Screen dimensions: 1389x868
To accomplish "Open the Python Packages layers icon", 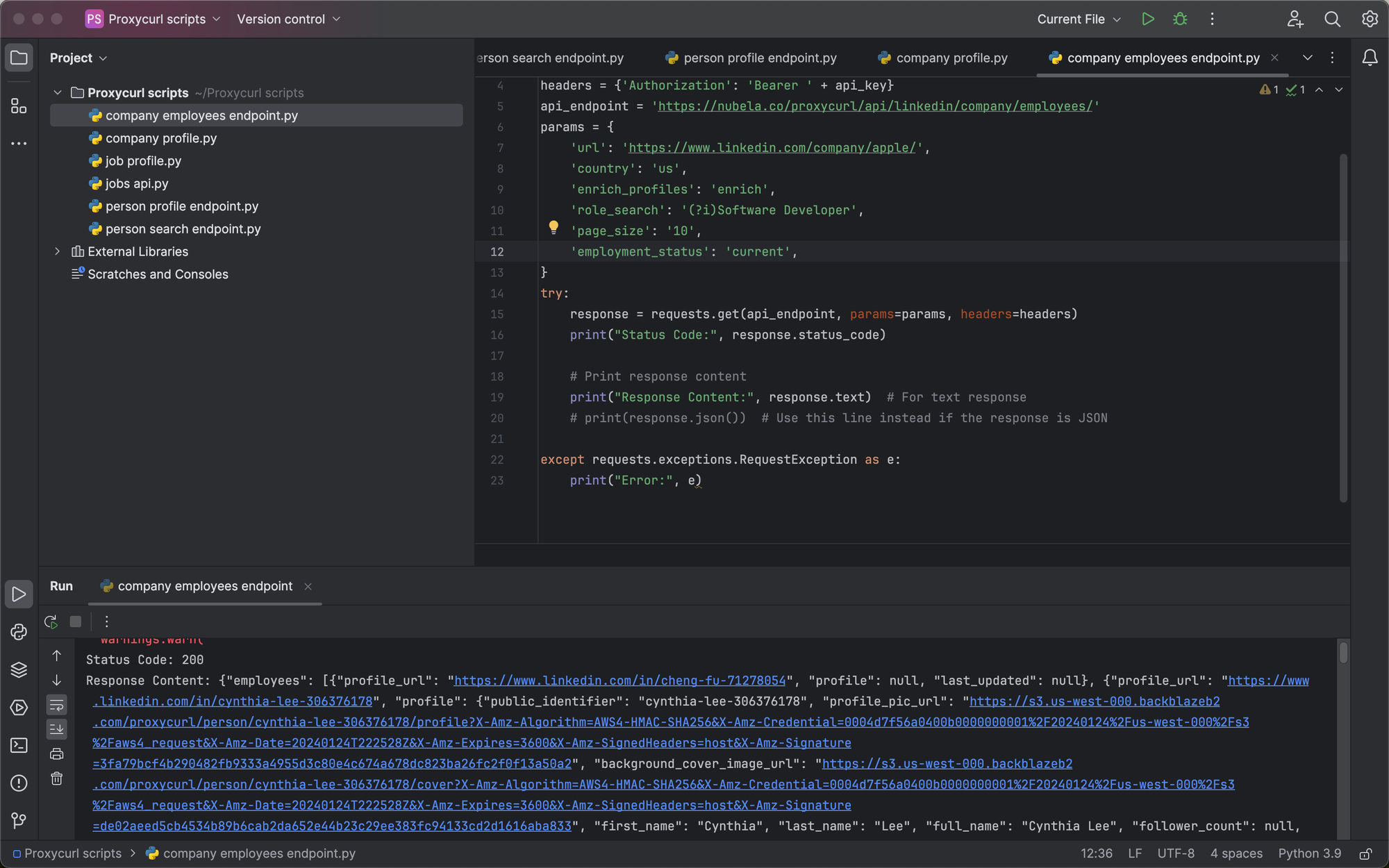I will pyautogui.click(x=19, y=669).
